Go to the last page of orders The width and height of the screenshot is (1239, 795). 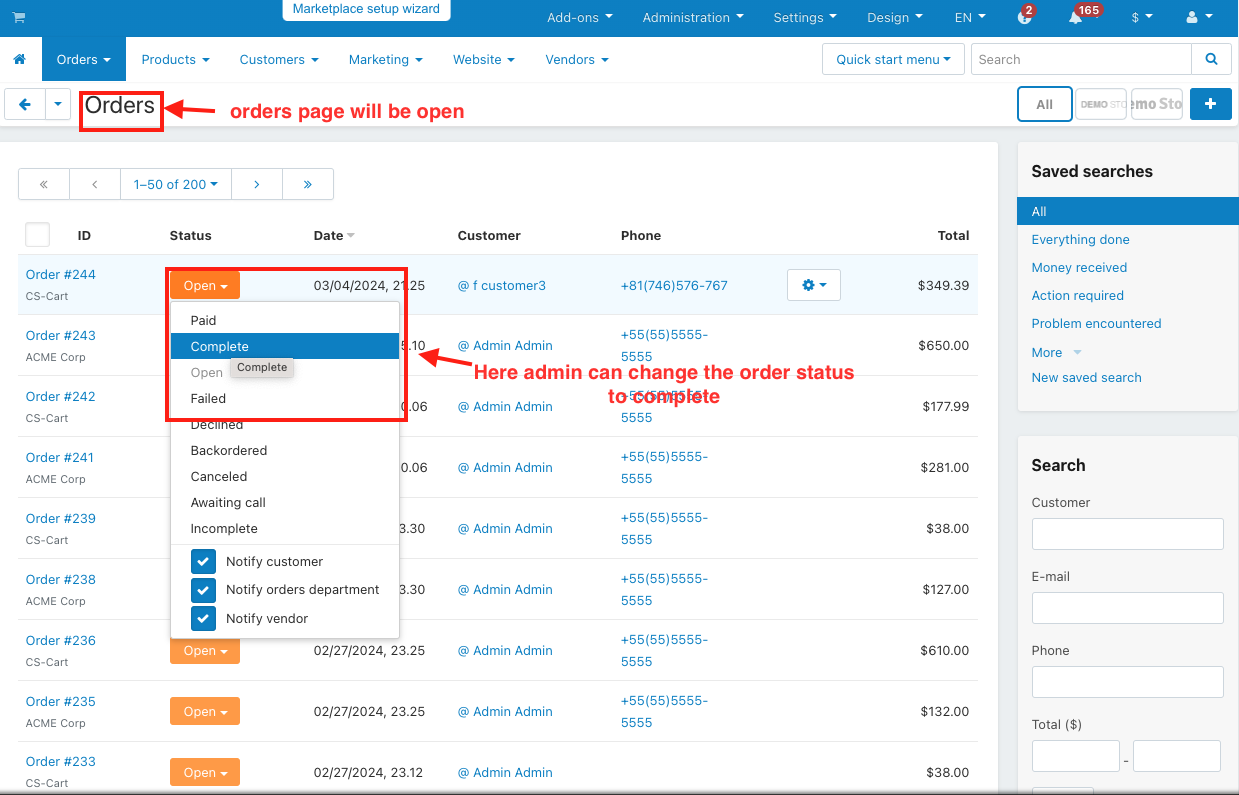pos(307,184)
